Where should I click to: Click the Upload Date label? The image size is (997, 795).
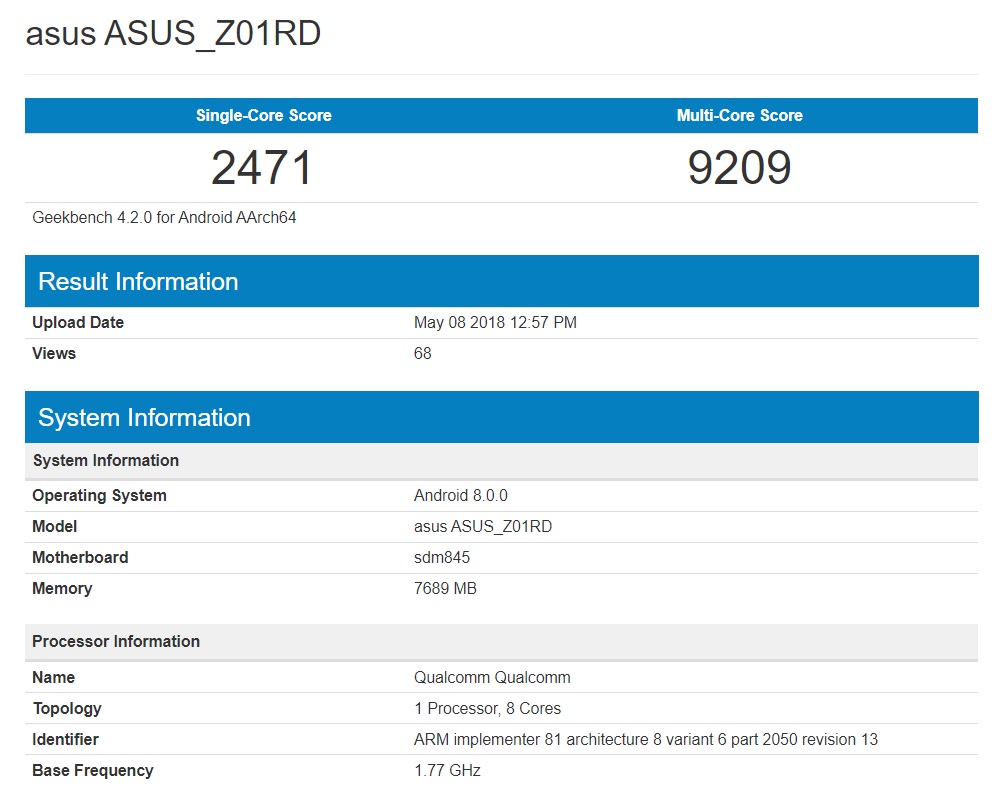click(78, 322)
